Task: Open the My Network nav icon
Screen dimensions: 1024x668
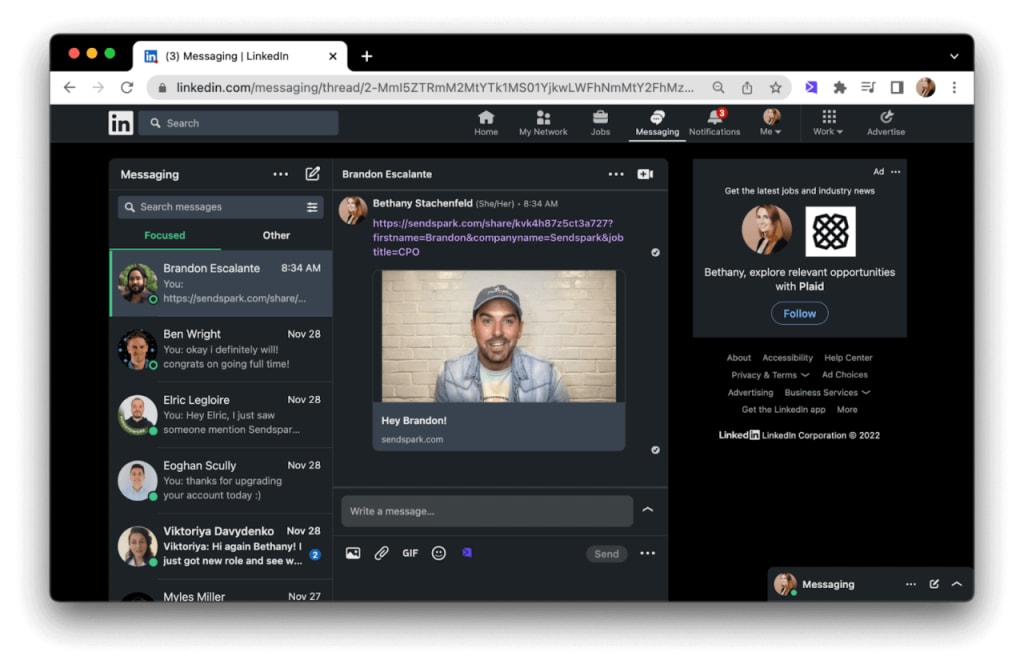Action: 543,123
